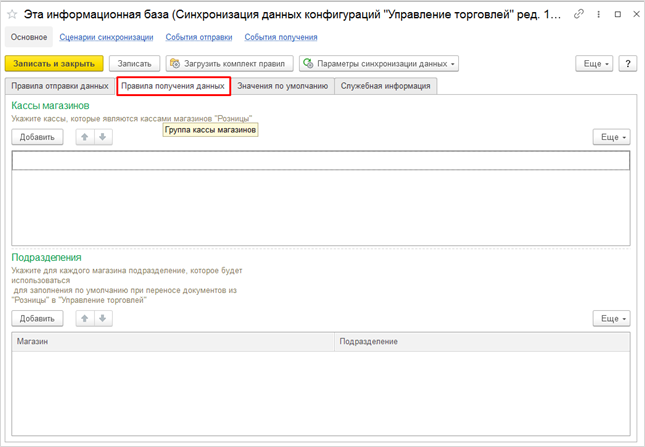Open the vertical dots window menu

pyautogui.click(x=598, y=15)
